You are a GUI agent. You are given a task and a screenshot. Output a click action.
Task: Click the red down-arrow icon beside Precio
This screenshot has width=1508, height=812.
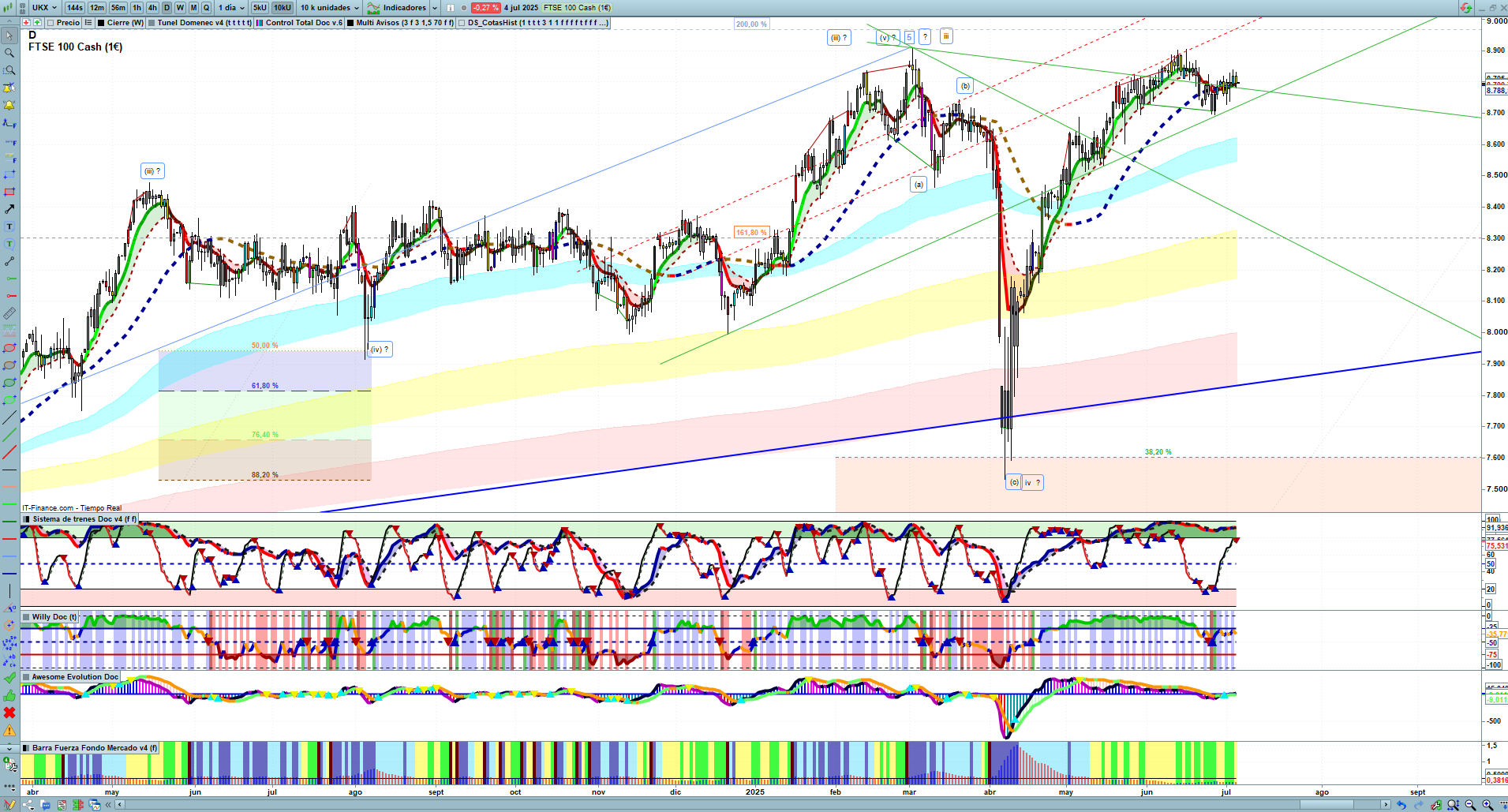(27, 23)
